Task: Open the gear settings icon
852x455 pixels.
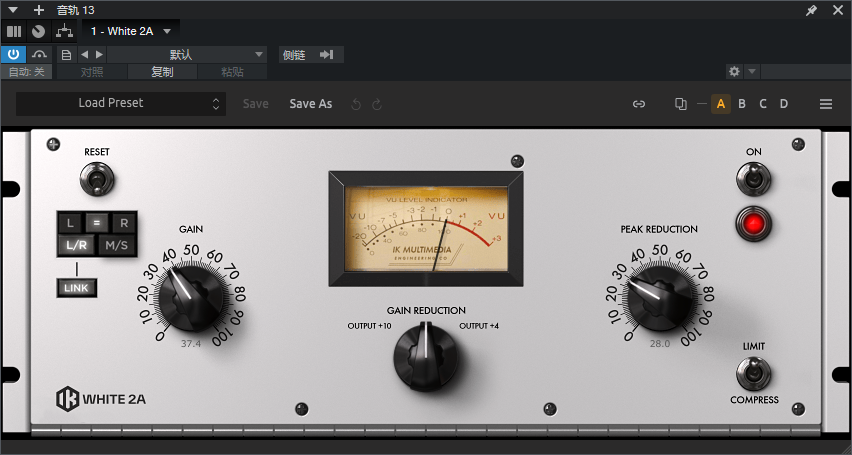Action: [x=734, y=71]
